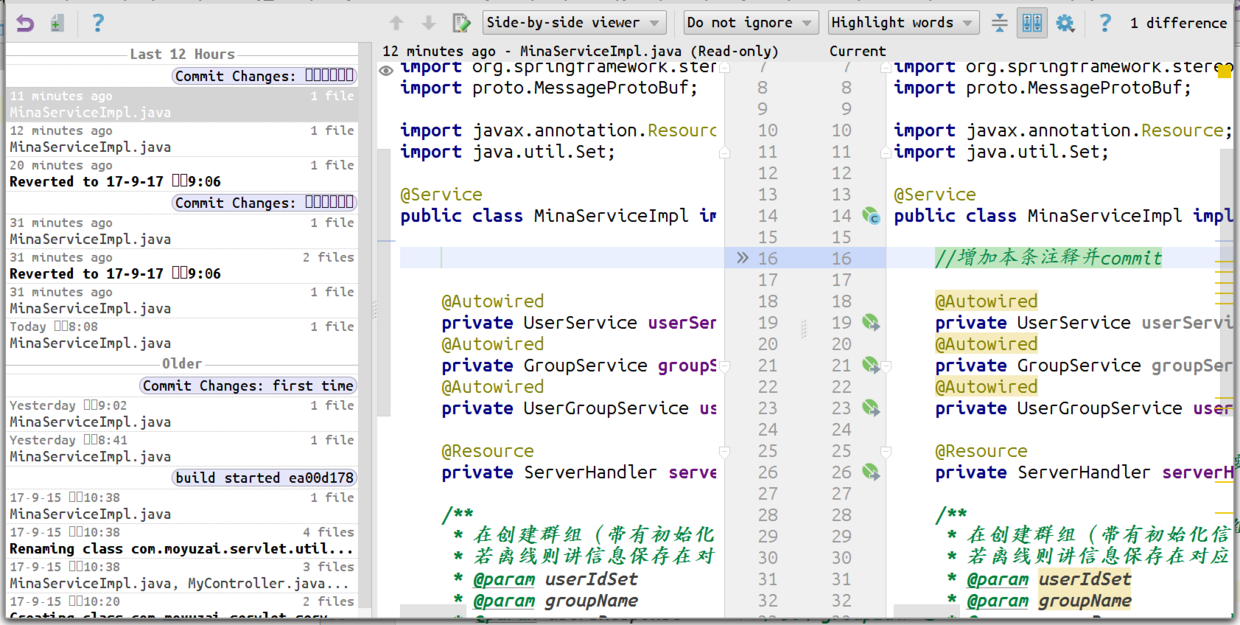Toggle synchronize scrolling button
1240x625 pixels.
pyautogui.click(x=1032, y=23)
